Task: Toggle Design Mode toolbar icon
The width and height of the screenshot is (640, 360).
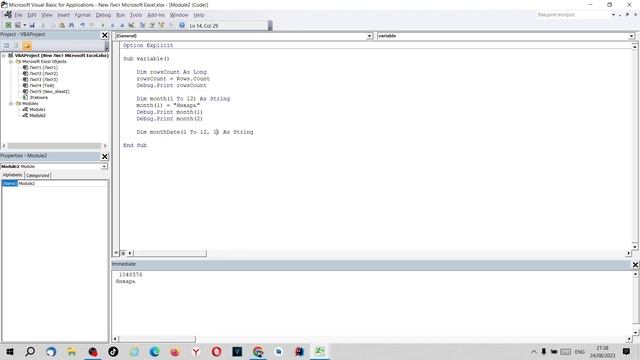Action: click(x=131, y=25)
